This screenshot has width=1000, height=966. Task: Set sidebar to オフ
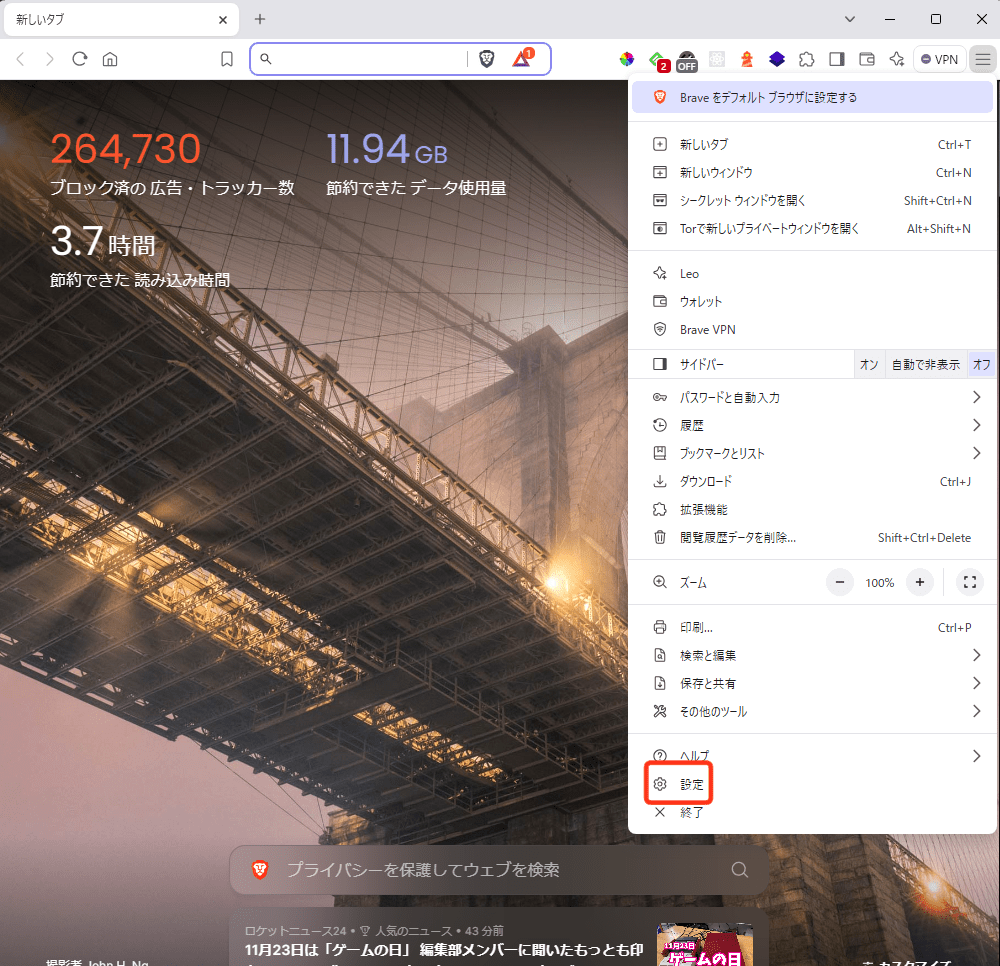click(x=981, y=365)
